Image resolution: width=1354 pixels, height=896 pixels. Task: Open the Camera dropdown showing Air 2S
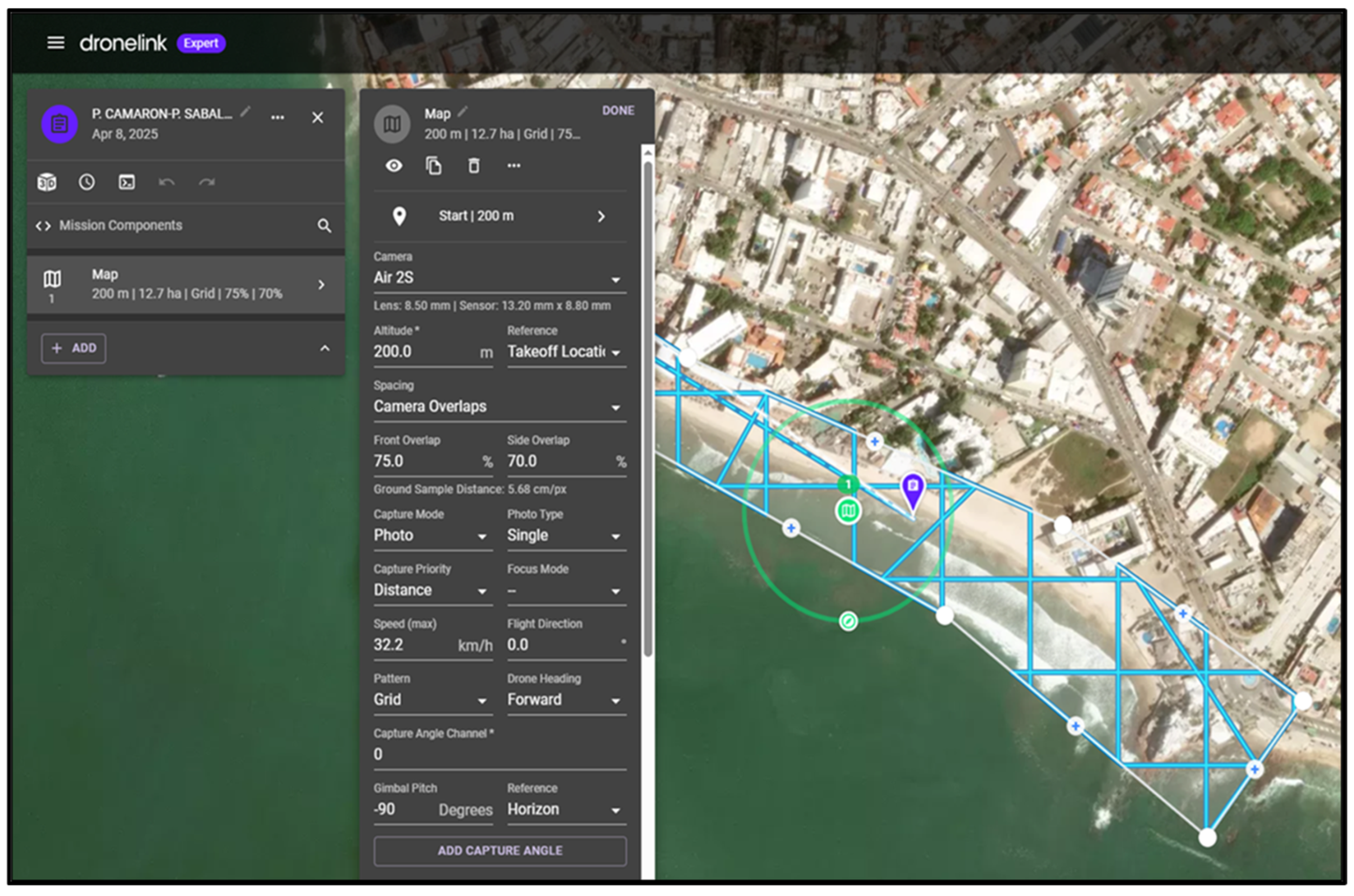coord(499,278)
